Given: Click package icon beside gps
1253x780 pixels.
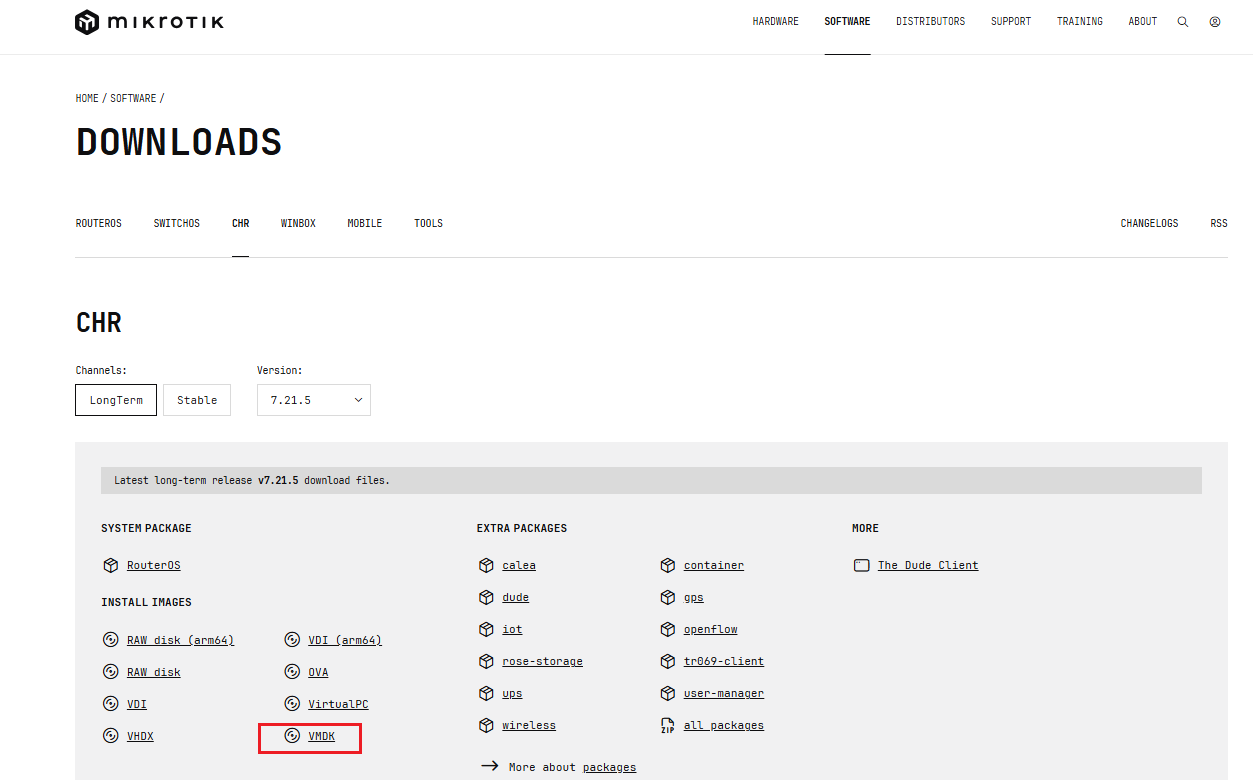Looking at the screenshot, I should coord(668,597).
